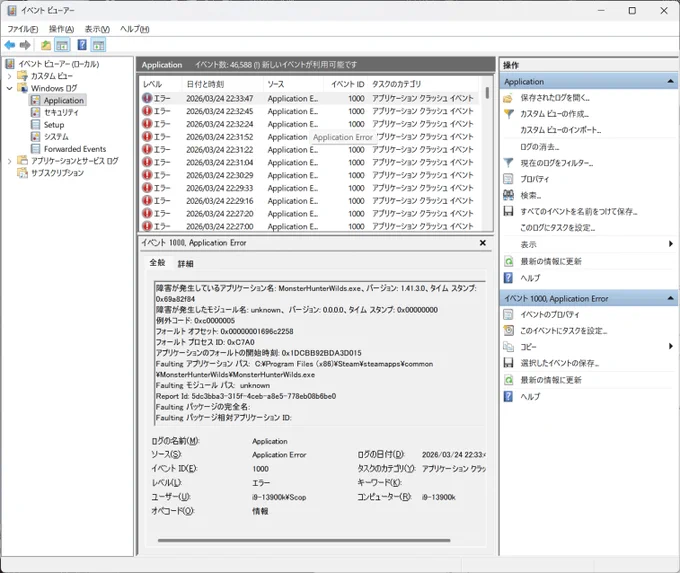The width and height of the screenshot is (680, 573).
Task: Collapse イベント 1000, Application Error actions section
Action: (x=670, y=298)
